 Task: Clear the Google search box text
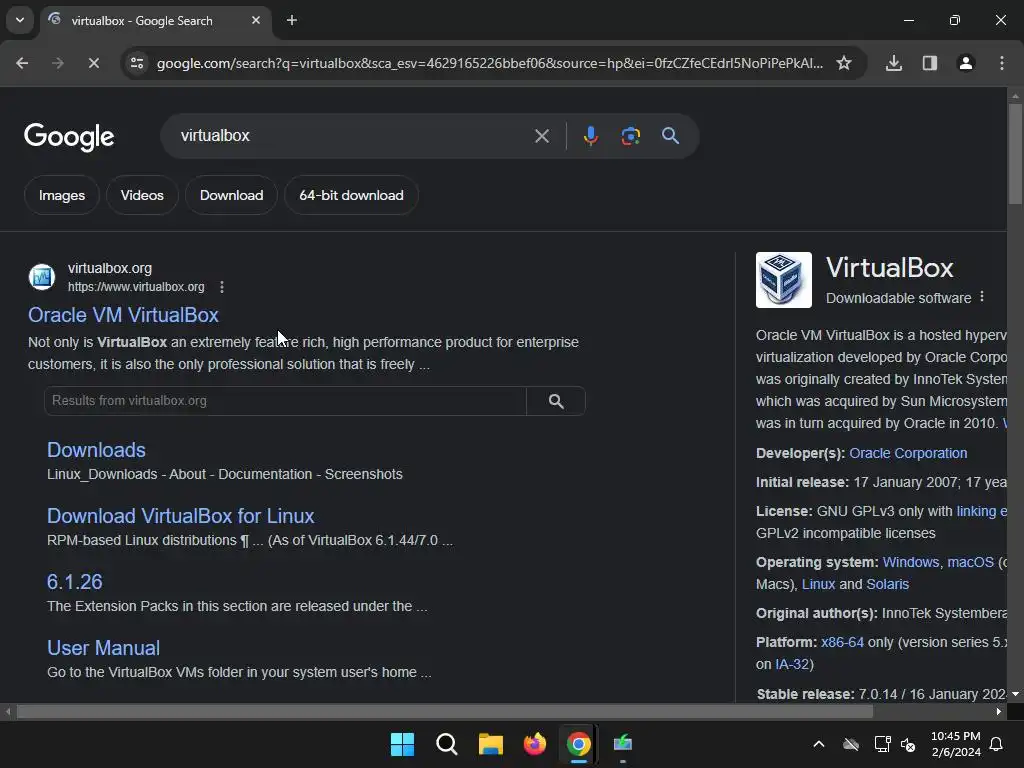point(542,136)
